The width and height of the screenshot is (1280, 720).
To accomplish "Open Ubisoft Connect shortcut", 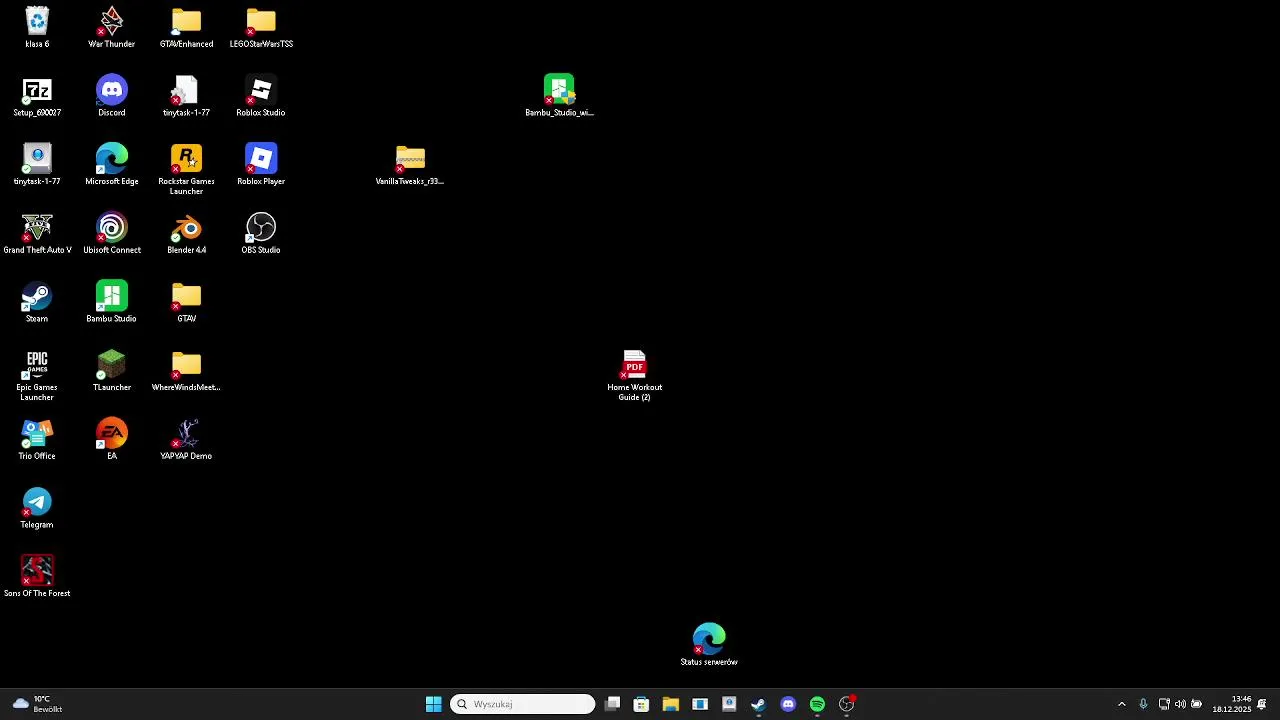I will click(x=111, y=233).
